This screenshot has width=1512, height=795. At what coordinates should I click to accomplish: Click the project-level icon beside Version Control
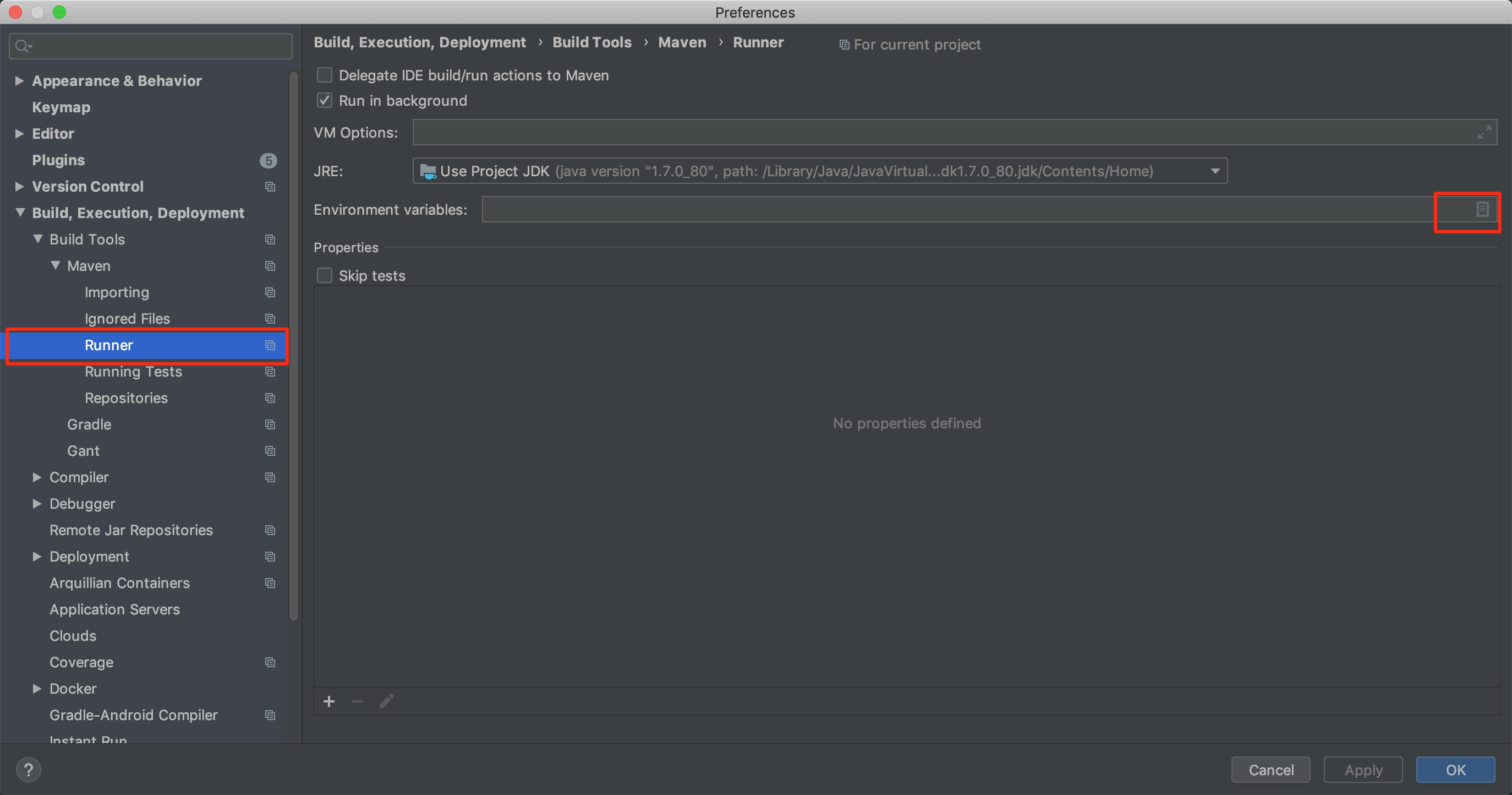click(270, 187)
